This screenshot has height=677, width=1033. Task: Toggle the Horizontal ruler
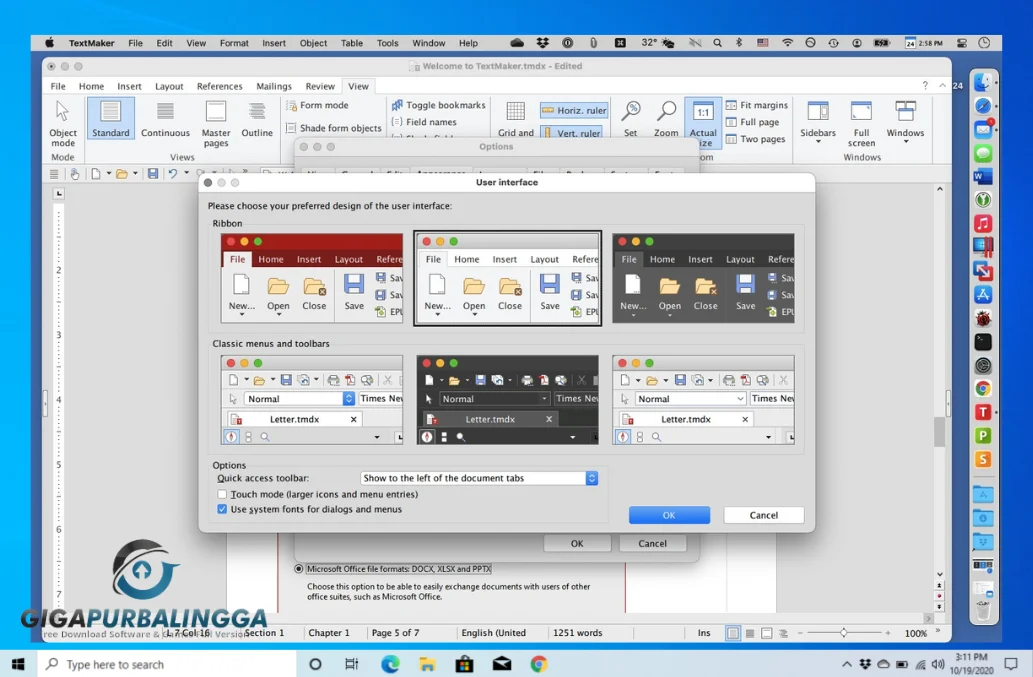(x=573, y=110)
